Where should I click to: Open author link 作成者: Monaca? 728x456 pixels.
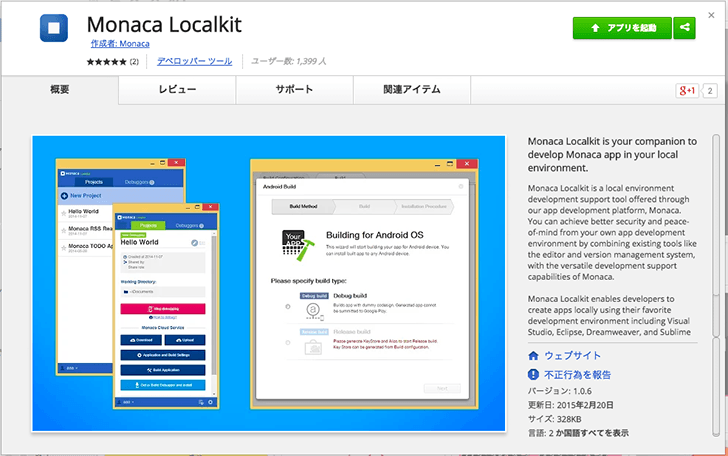click(120, 44)
